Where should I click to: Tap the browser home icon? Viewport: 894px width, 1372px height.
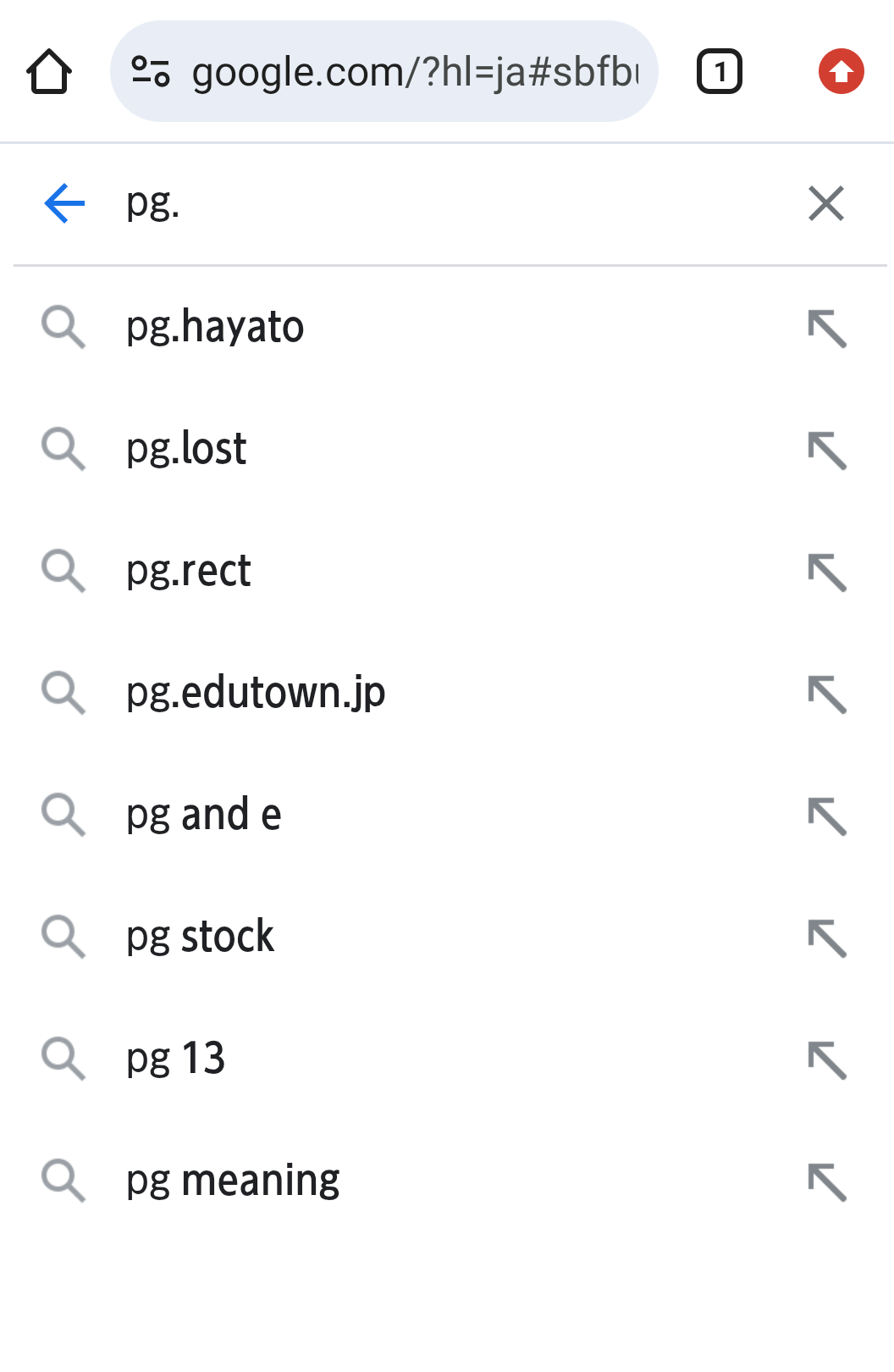point(49,72)
